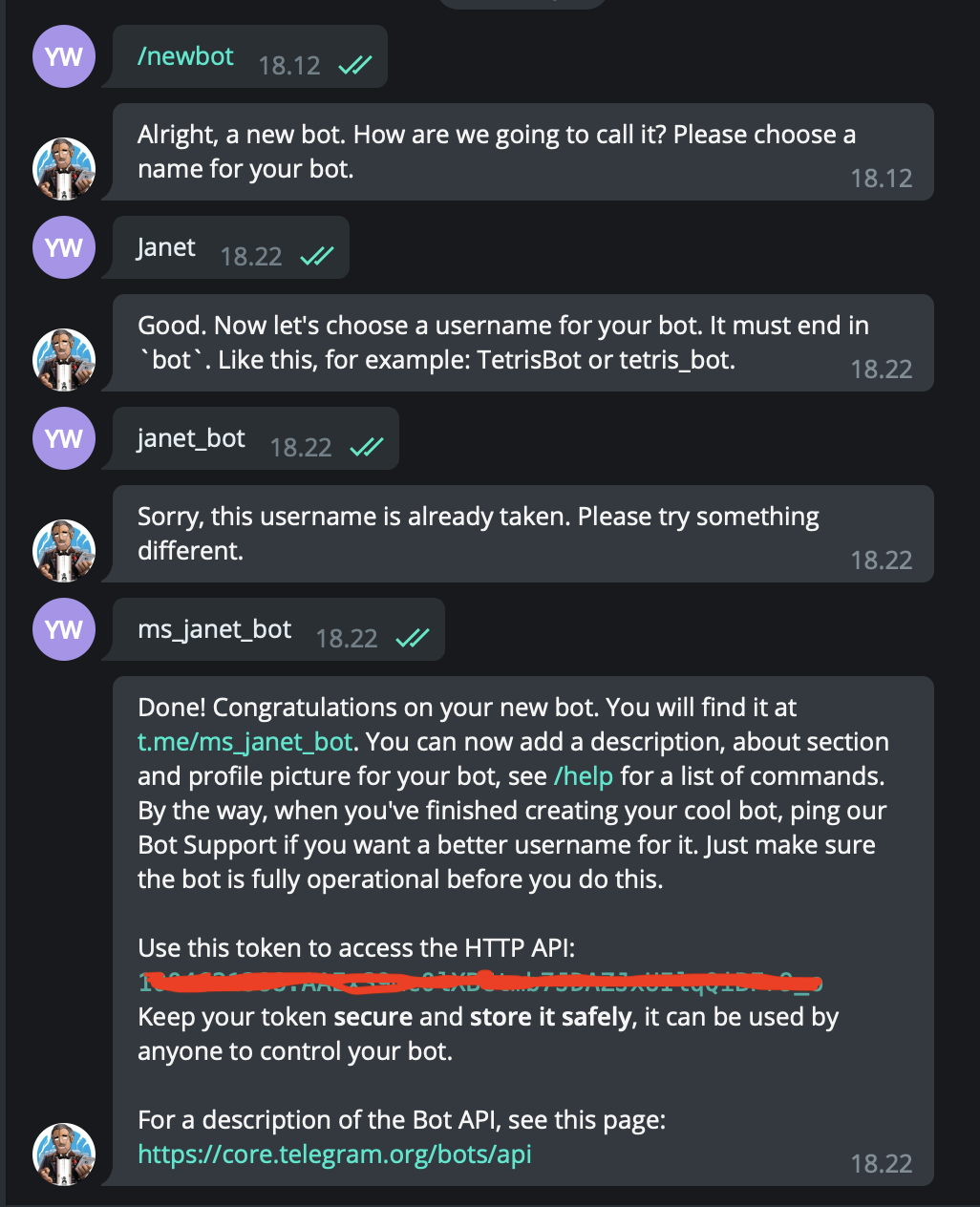Open the t.me/ms_janet_bot link
The image size is (980, 1207).
pyautogui.click(x=245, y=742)
